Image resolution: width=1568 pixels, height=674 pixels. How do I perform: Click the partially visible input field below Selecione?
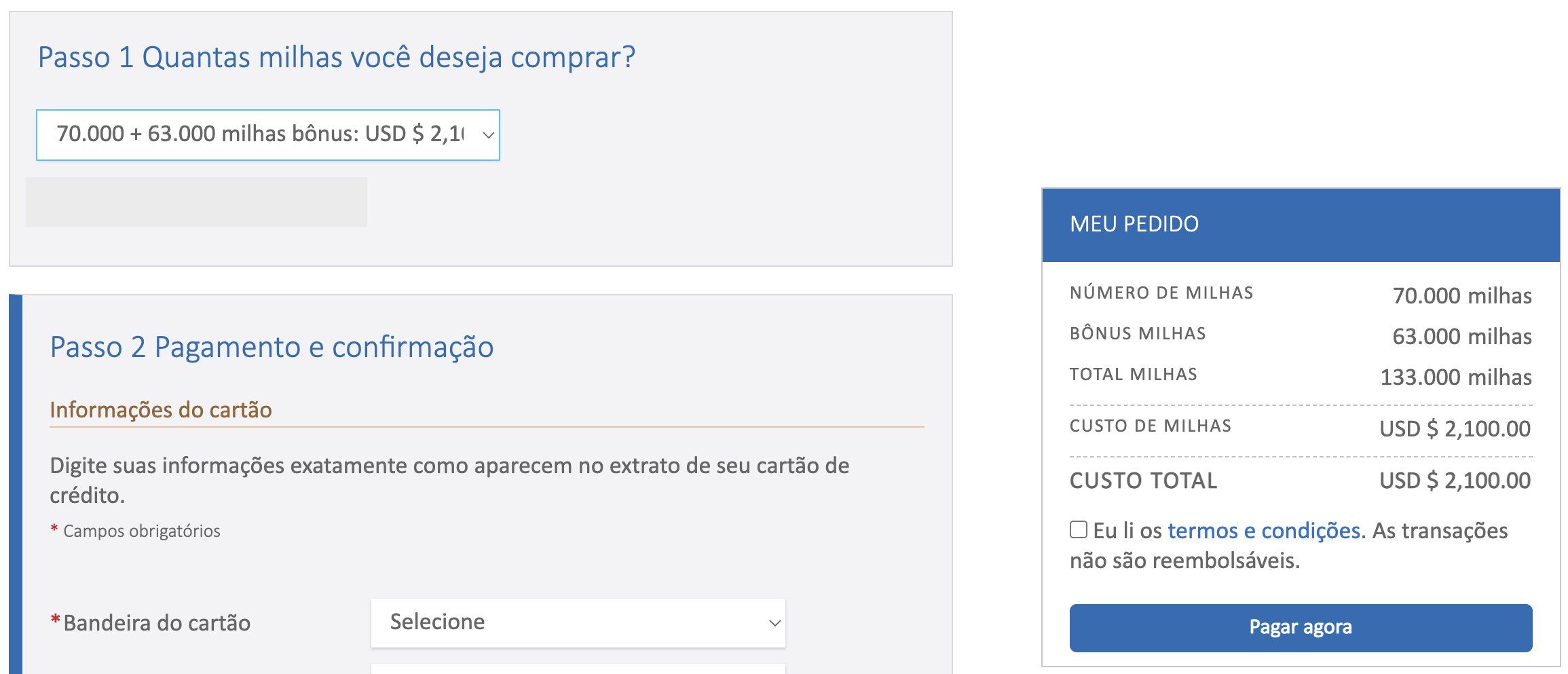[x=578, y=669]
